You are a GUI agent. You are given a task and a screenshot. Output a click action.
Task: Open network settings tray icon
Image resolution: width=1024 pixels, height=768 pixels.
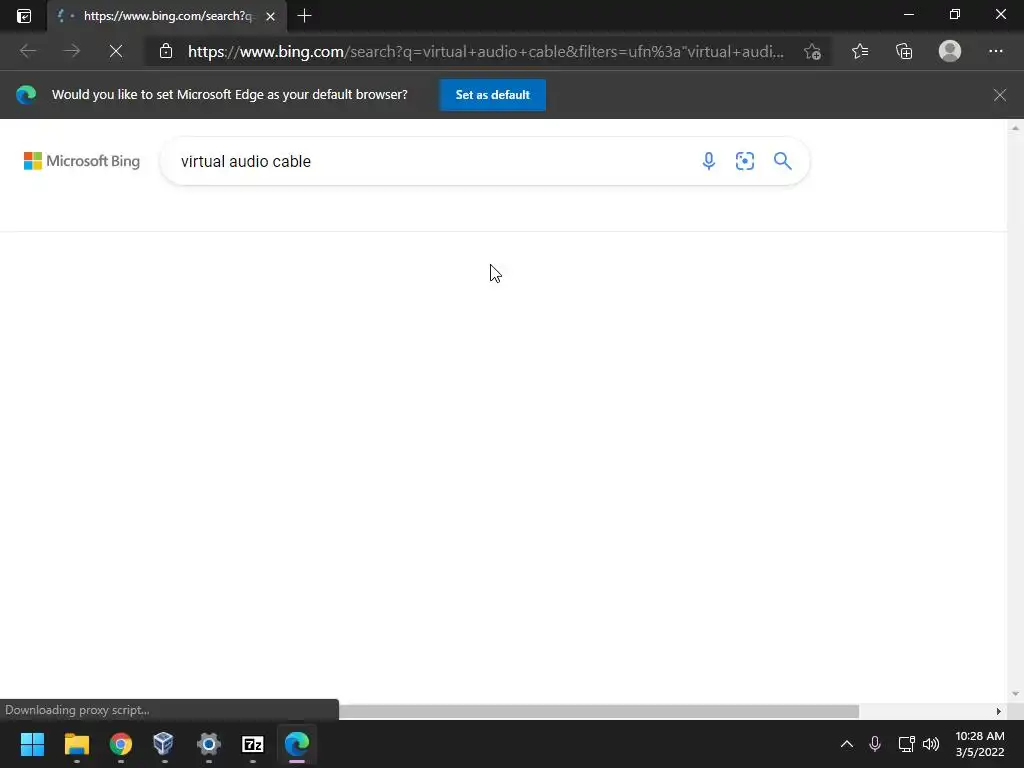(x=906, y=744)
